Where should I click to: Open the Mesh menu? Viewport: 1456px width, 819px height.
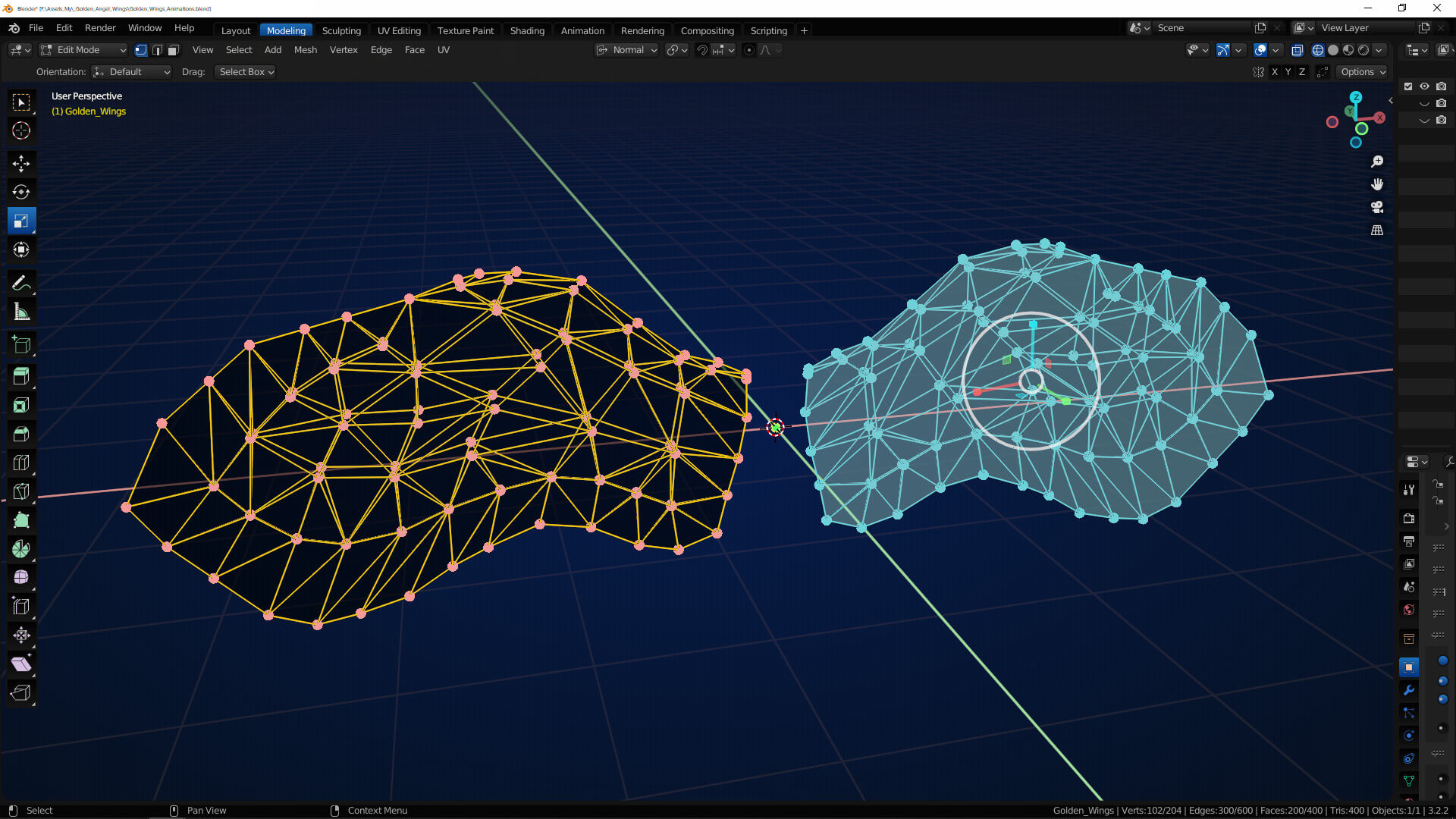click(x=305, y=50)
